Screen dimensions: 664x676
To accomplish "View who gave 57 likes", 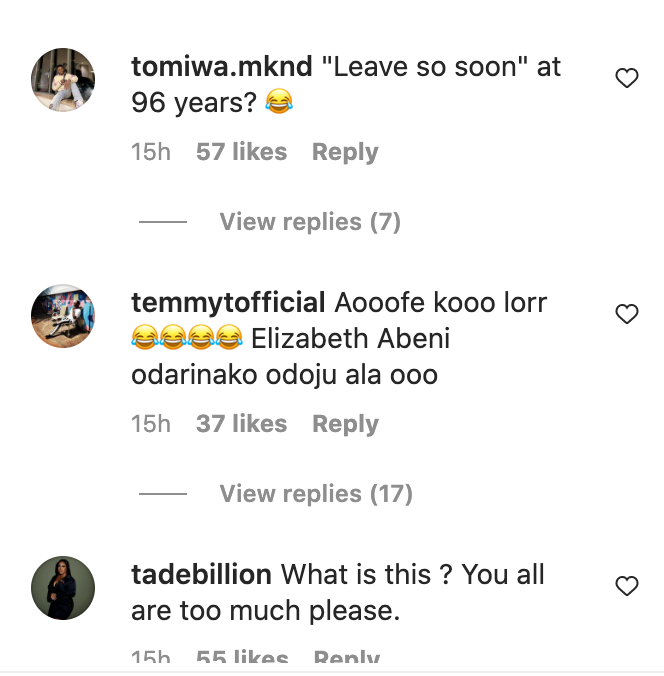I will [241, 153].
